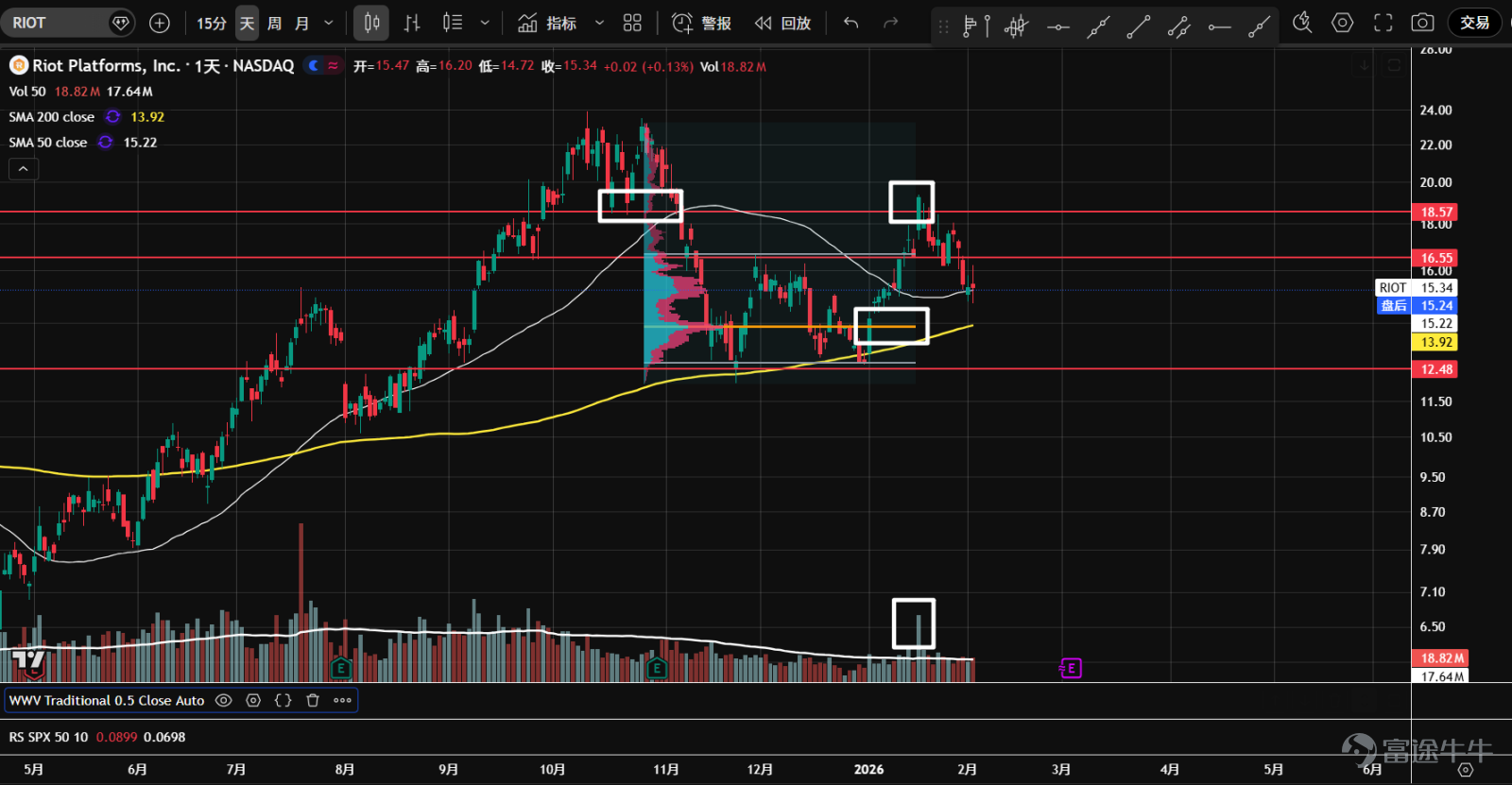Take a chart snapshot with camera icon
The height and width of the screenshot is (785, 1512).
point(1423,23)
